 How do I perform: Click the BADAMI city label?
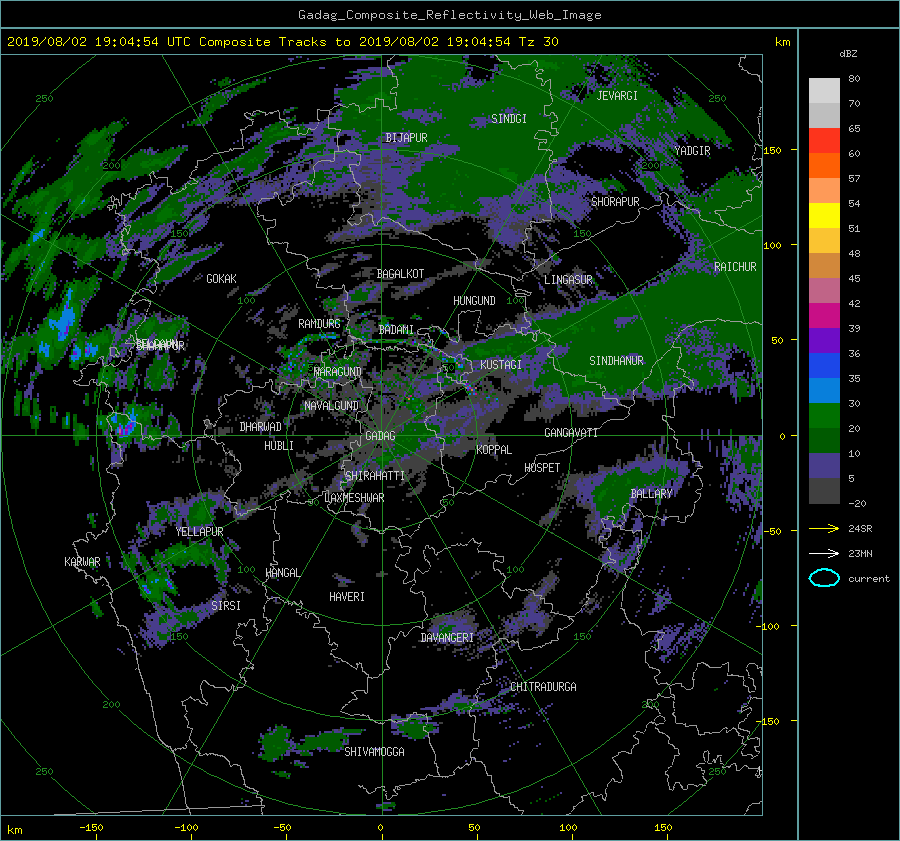(x=396, y=330)
